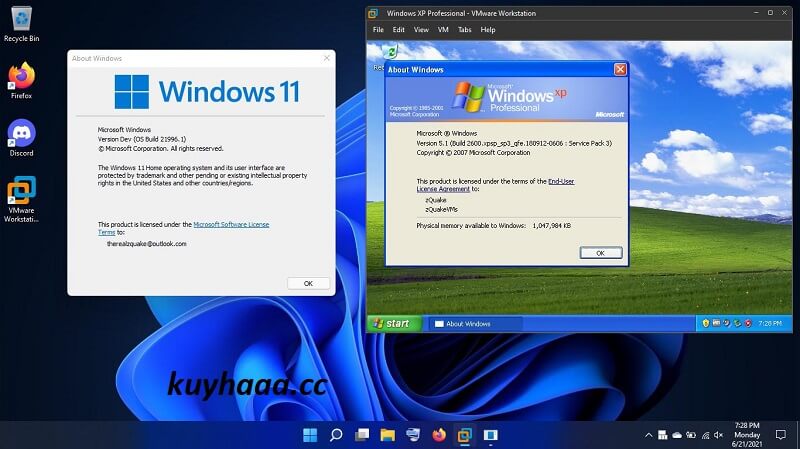
Task: Select the About Windows (winver) taskbar icon
Action: pyautogui.click(x=491, y=435)
